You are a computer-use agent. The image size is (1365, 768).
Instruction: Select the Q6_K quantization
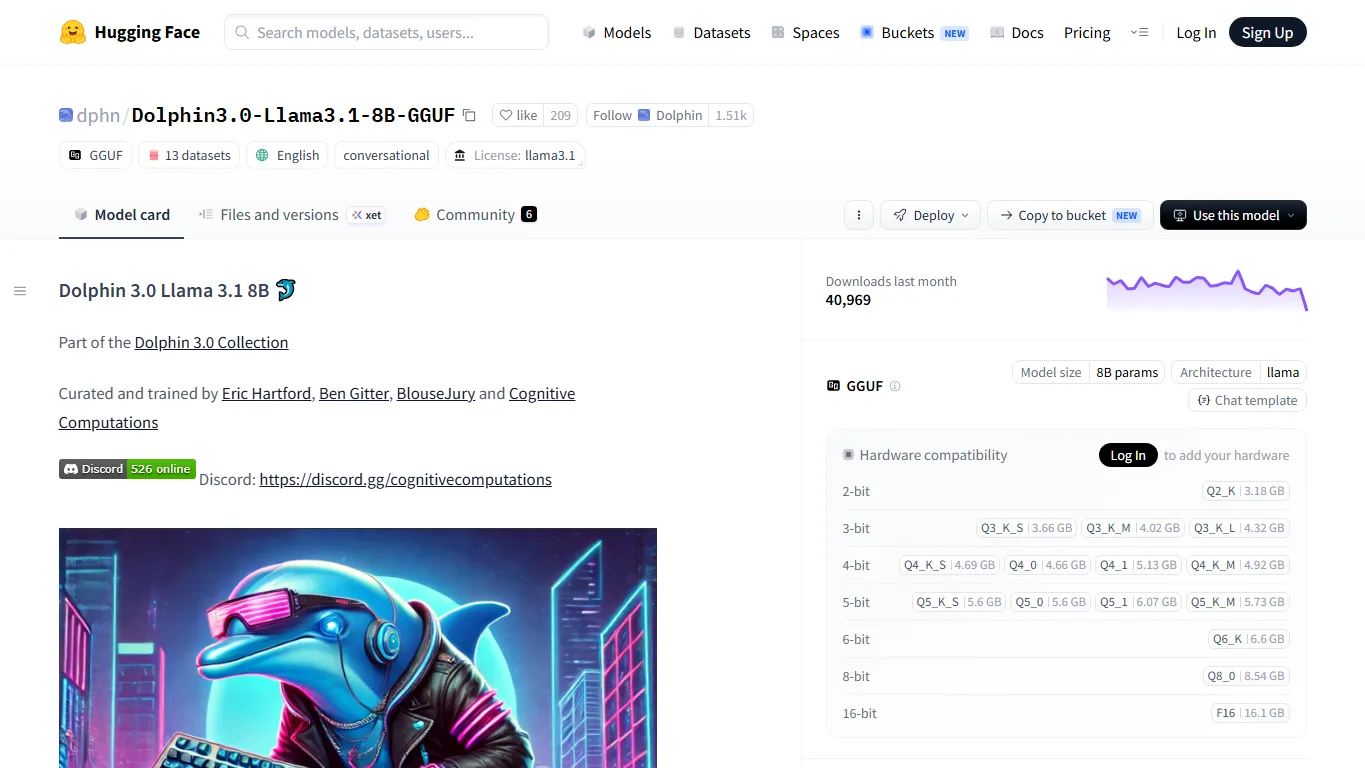[1249, 639]
